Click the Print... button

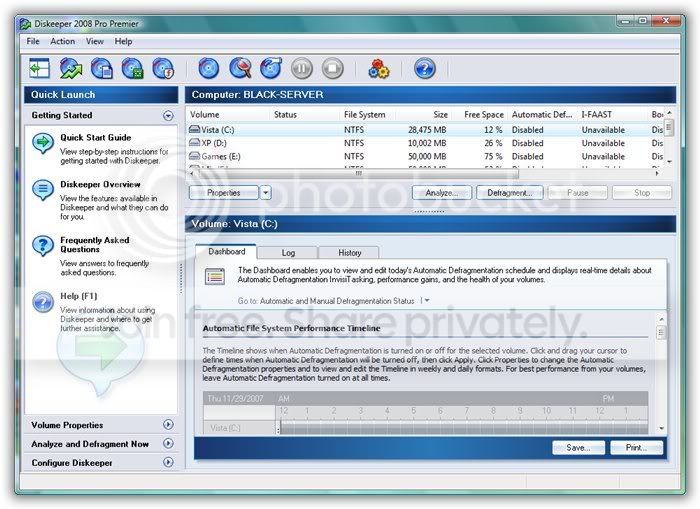tap(636, 447)
